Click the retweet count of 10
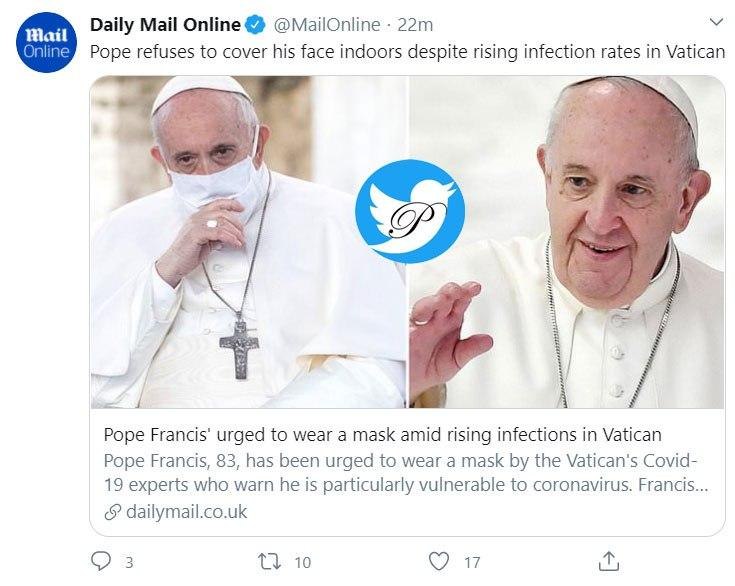The width and height of the screenshot is (735, 586). tap(302, 563)
